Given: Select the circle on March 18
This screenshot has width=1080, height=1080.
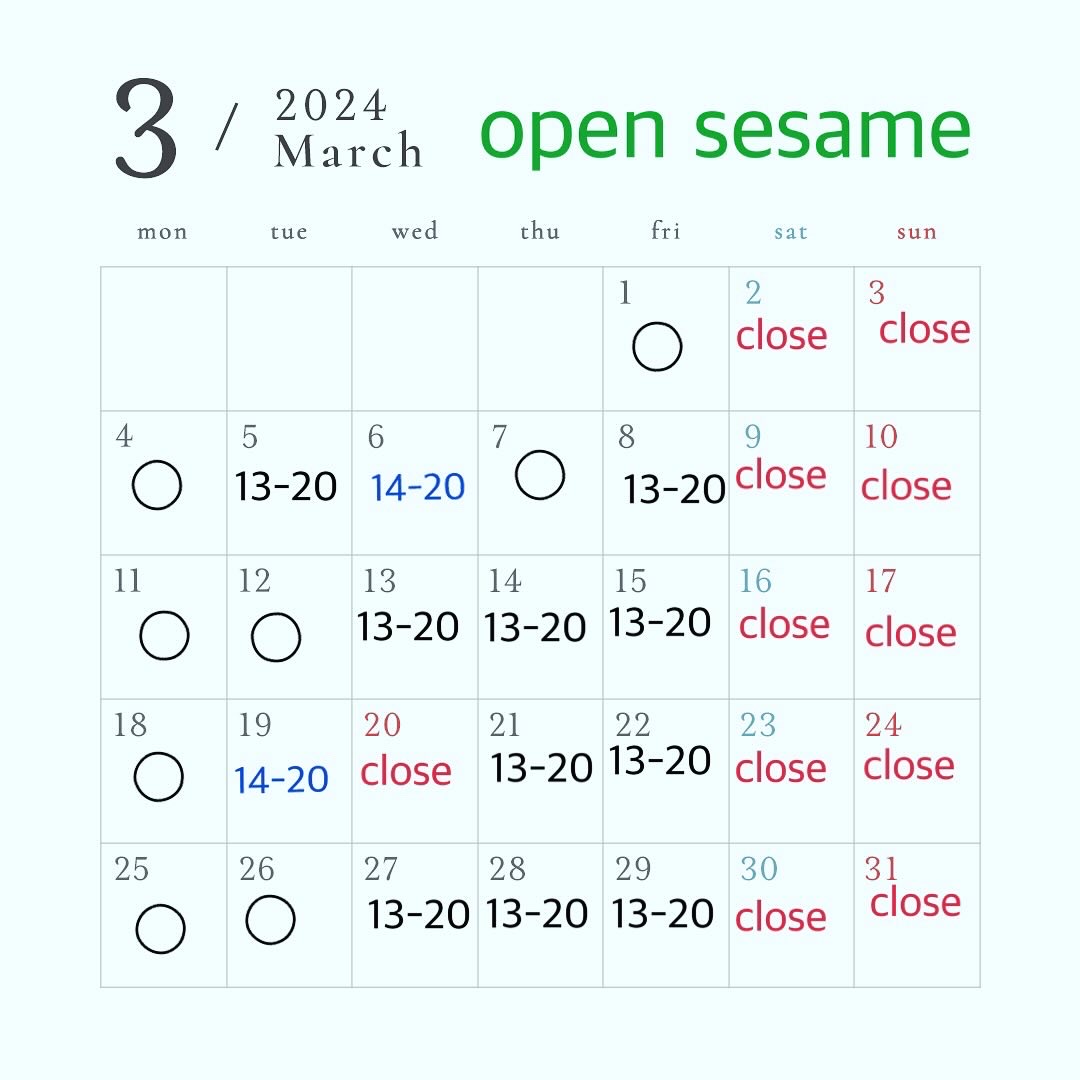Looking at the screenshot, I should point(158,777).
